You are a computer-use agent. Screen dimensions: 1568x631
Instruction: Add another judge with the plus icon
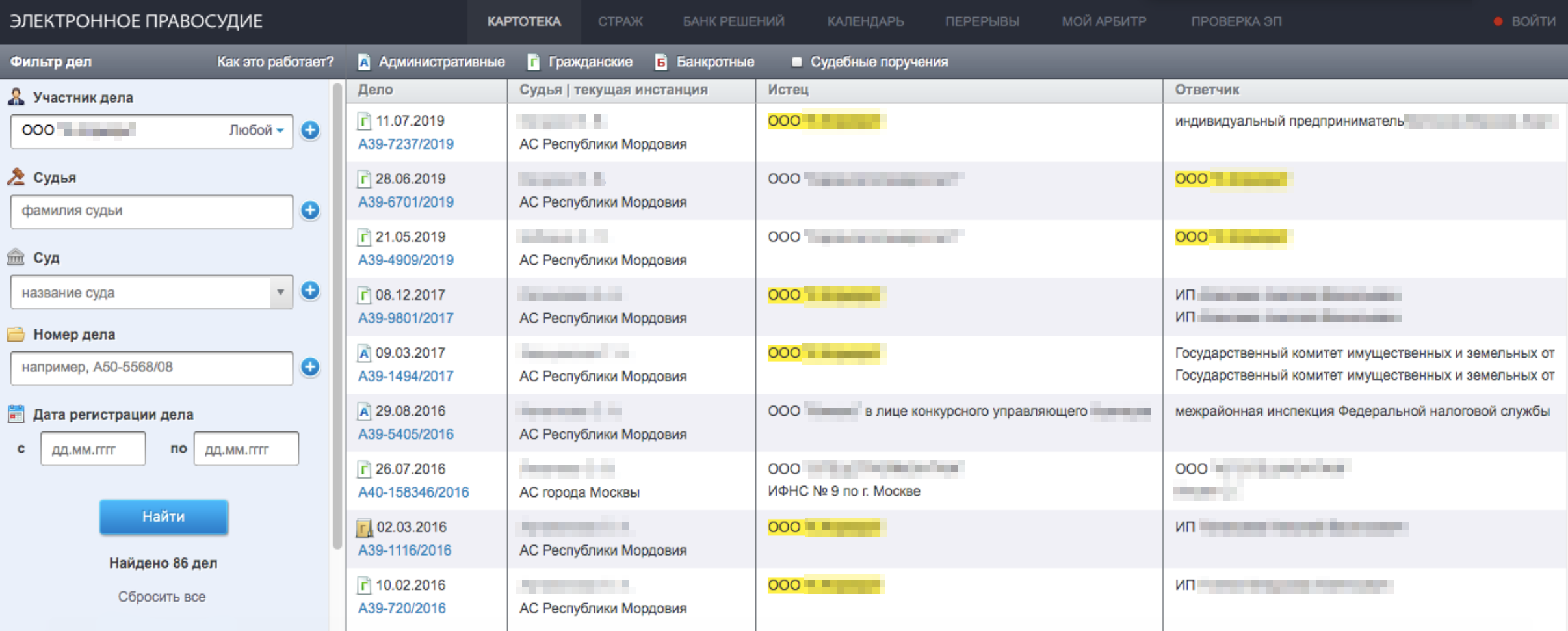click(x=310, y=210)
